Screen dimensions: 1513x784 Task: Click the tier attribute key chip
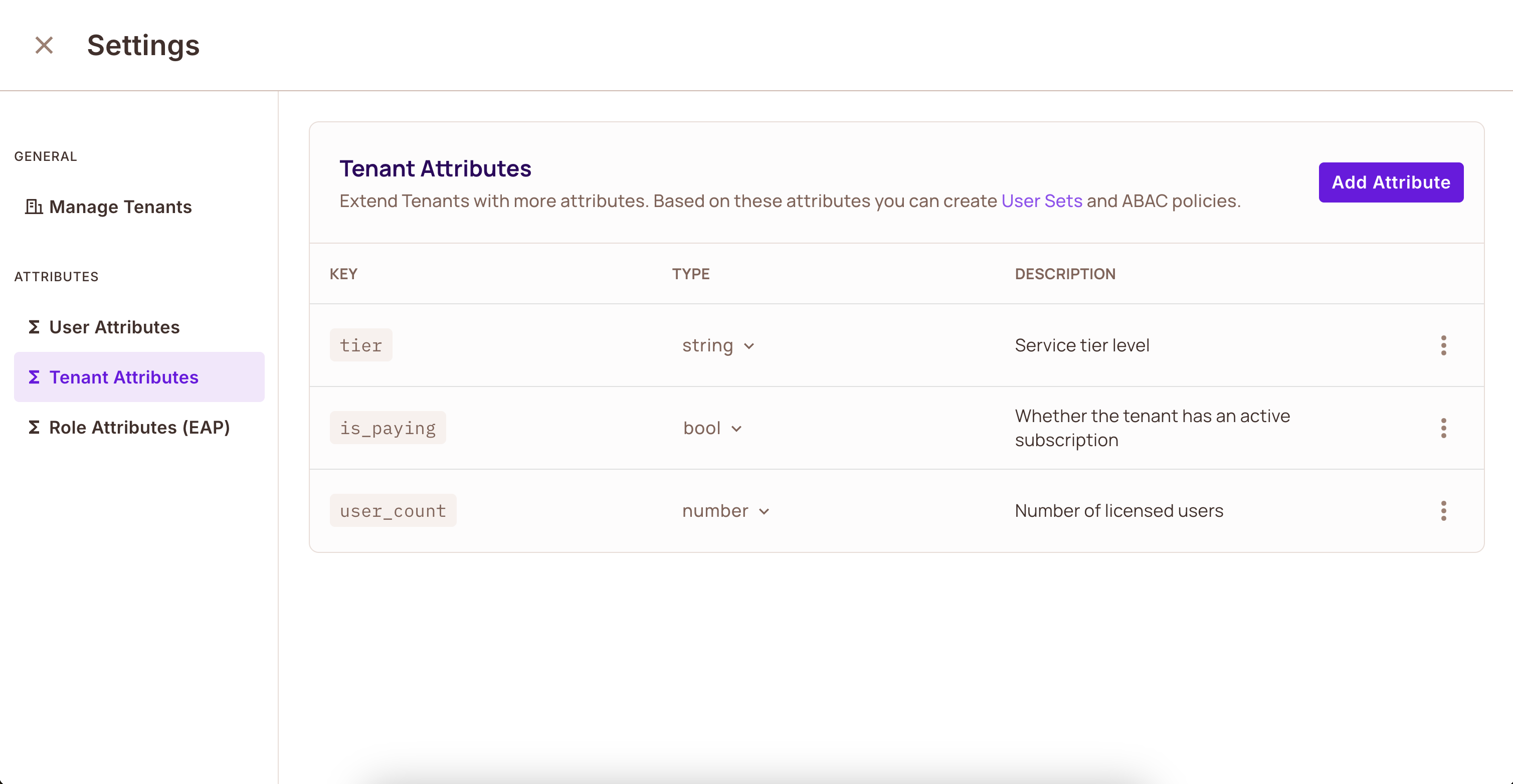click(x=360, y=345)
